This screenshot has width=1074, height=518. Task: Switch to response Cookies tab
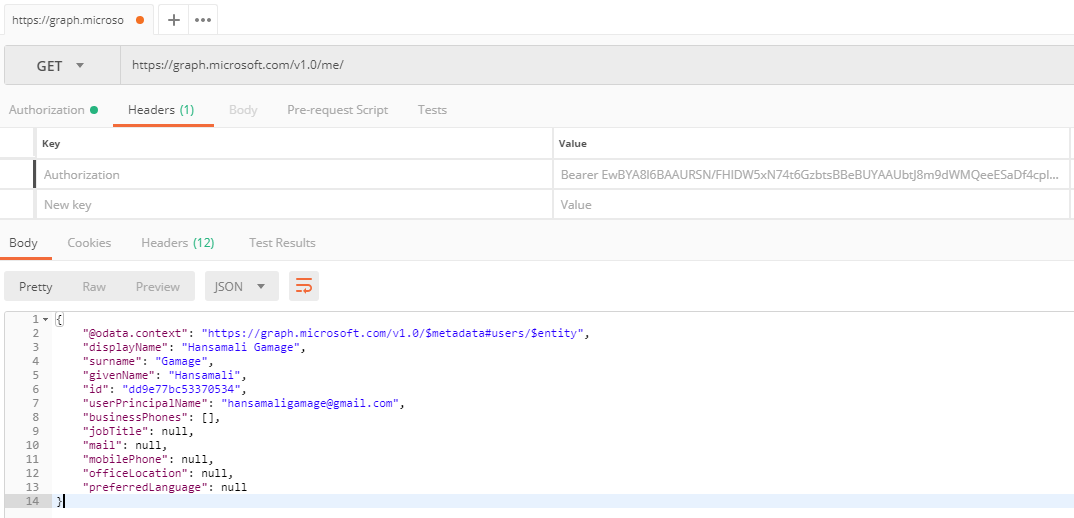89,243
